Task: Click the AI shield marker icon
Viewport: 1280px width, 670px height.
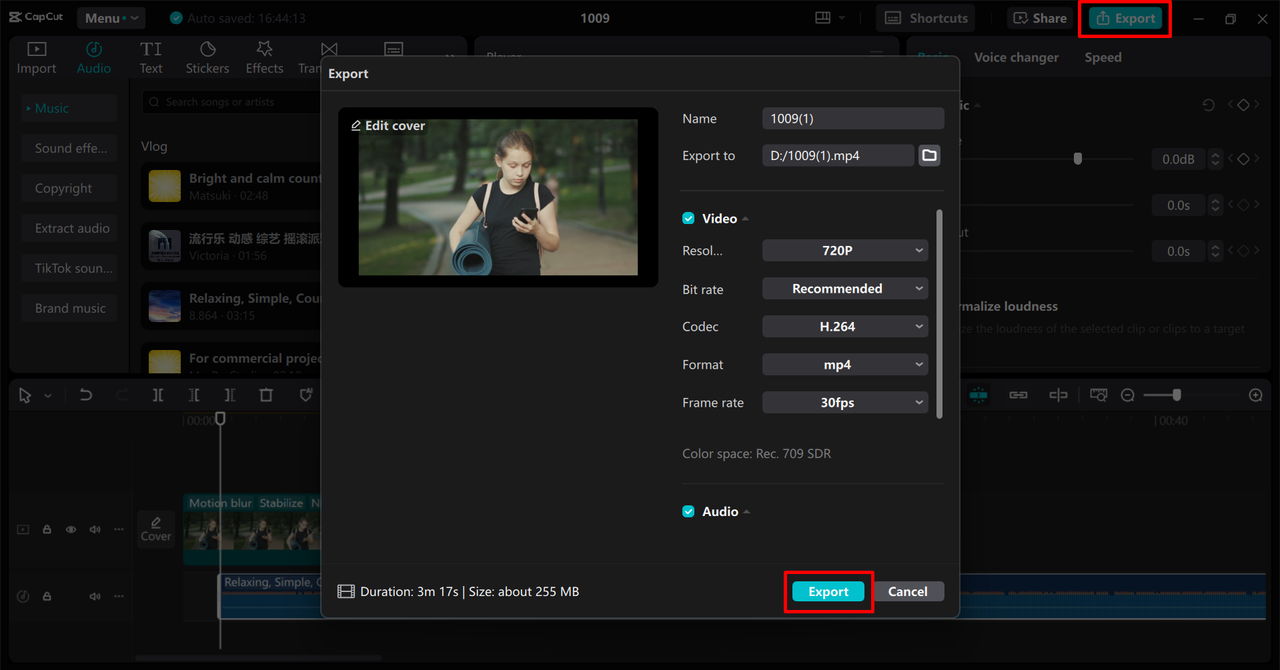Action: (306, 395)
